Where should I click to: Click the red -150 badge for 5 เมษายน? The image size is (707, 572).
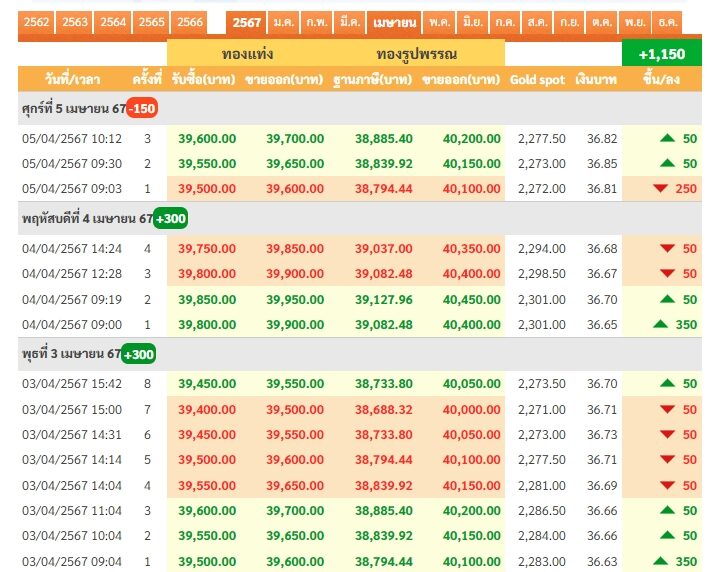(142, 108)
